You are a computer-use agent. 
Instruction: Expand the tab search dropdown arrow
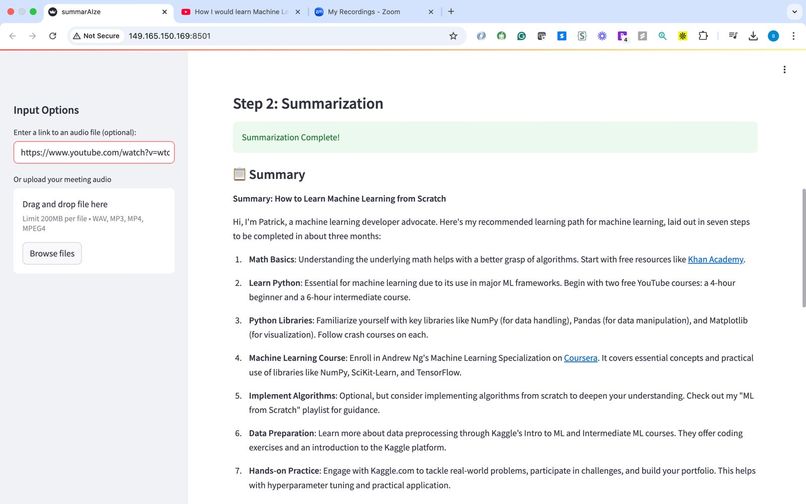(794, 11)
